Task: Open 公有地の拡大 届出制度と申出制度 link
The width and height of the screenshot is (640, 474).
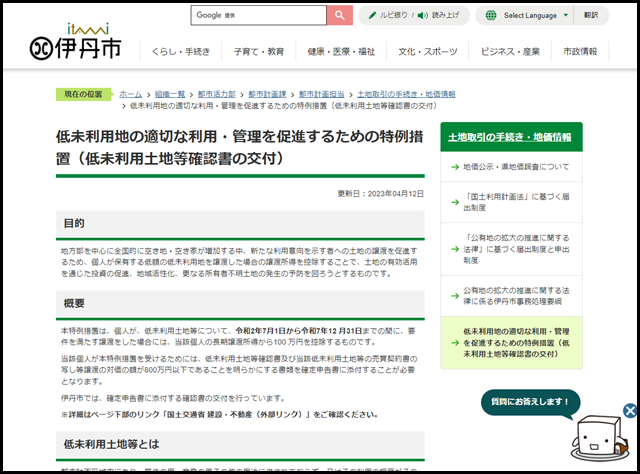Action: pyautogui.click(x=516, y=249)
